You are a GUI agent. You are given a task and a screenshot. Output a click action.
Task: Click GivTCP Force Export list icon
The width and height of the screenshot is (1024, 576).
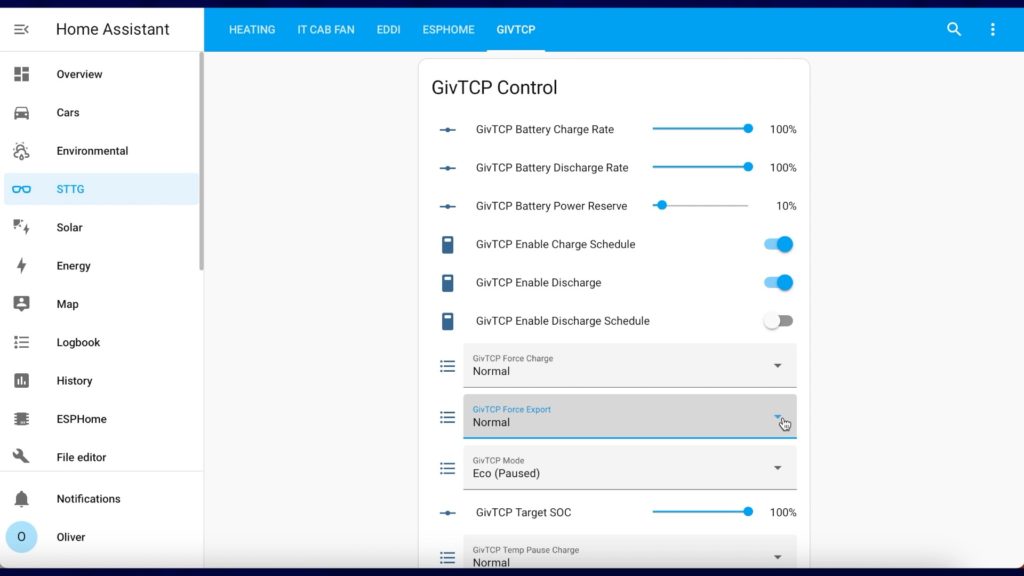pyautogui.click(x=447, y=417)
